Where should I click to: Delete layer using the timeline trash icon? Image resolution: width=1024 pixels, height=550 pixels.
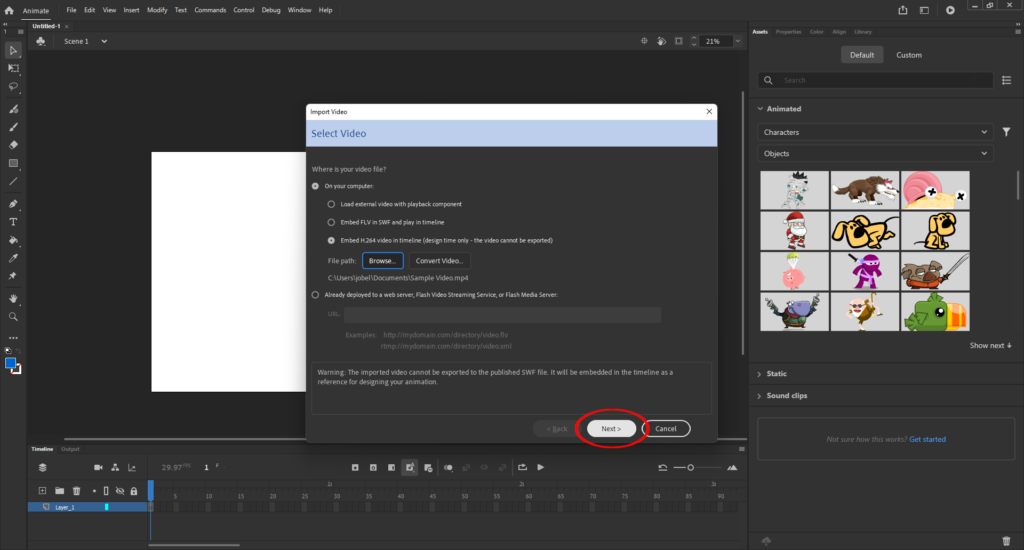pos(76,491)
